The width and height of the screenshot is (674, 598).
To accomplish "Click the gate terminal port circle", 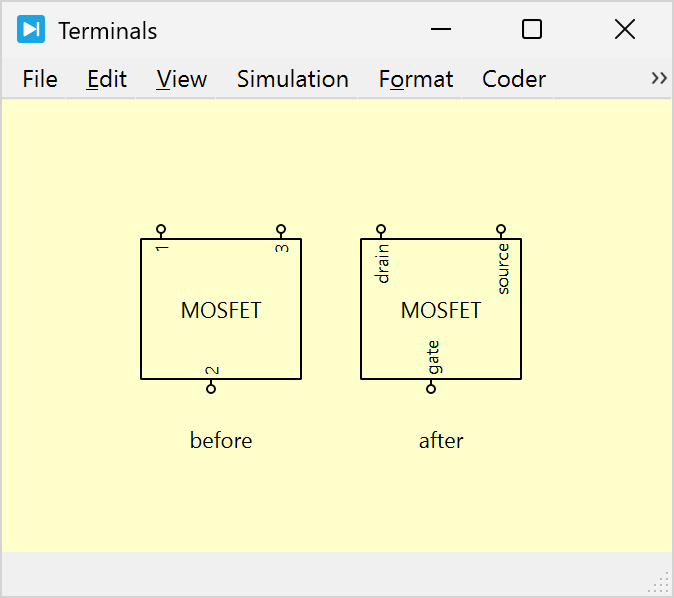I will [x=431, y=389].
